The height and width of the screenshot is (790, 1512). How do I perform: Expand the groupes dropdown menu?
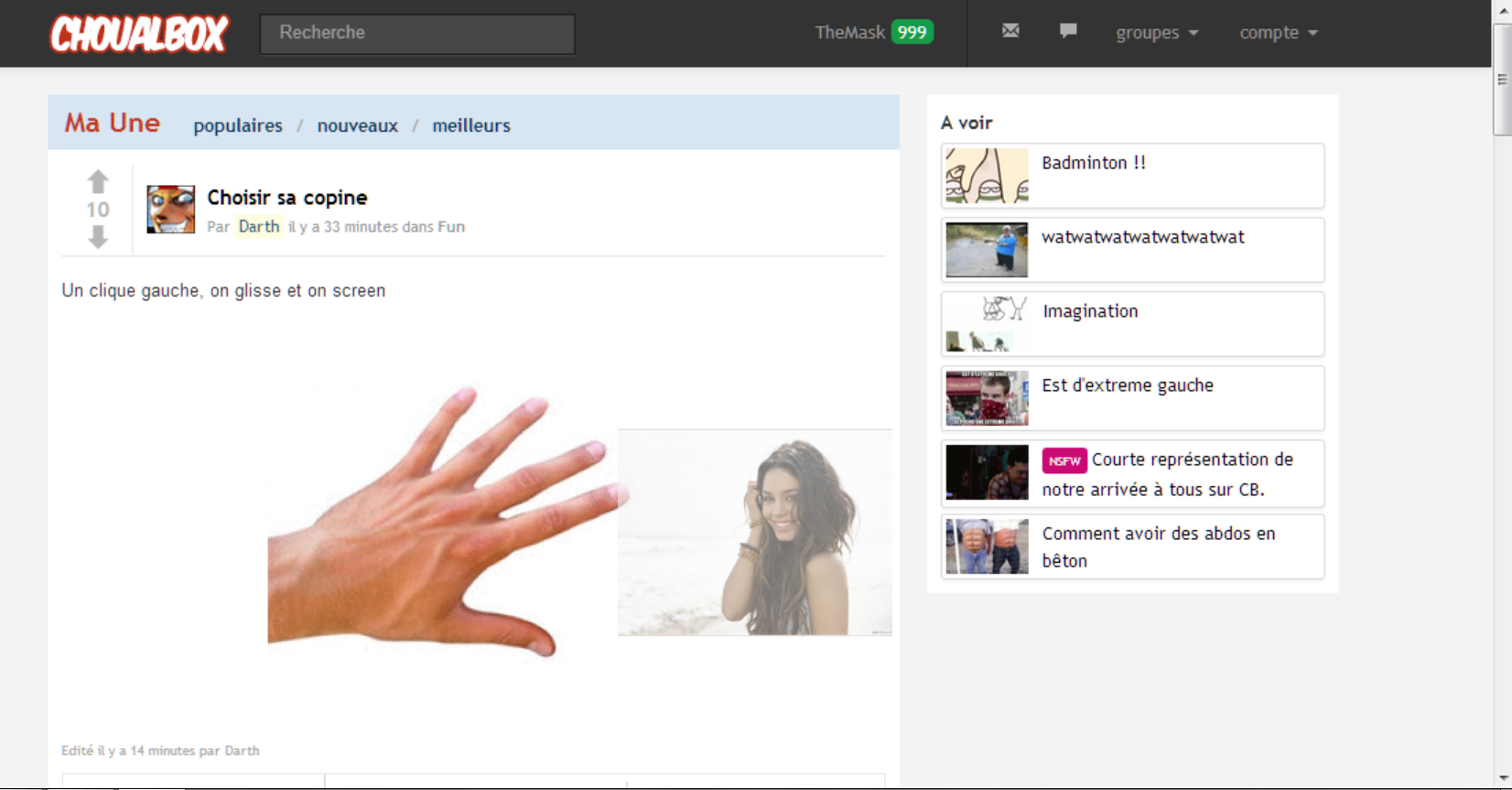click(x=1156, y=33)
